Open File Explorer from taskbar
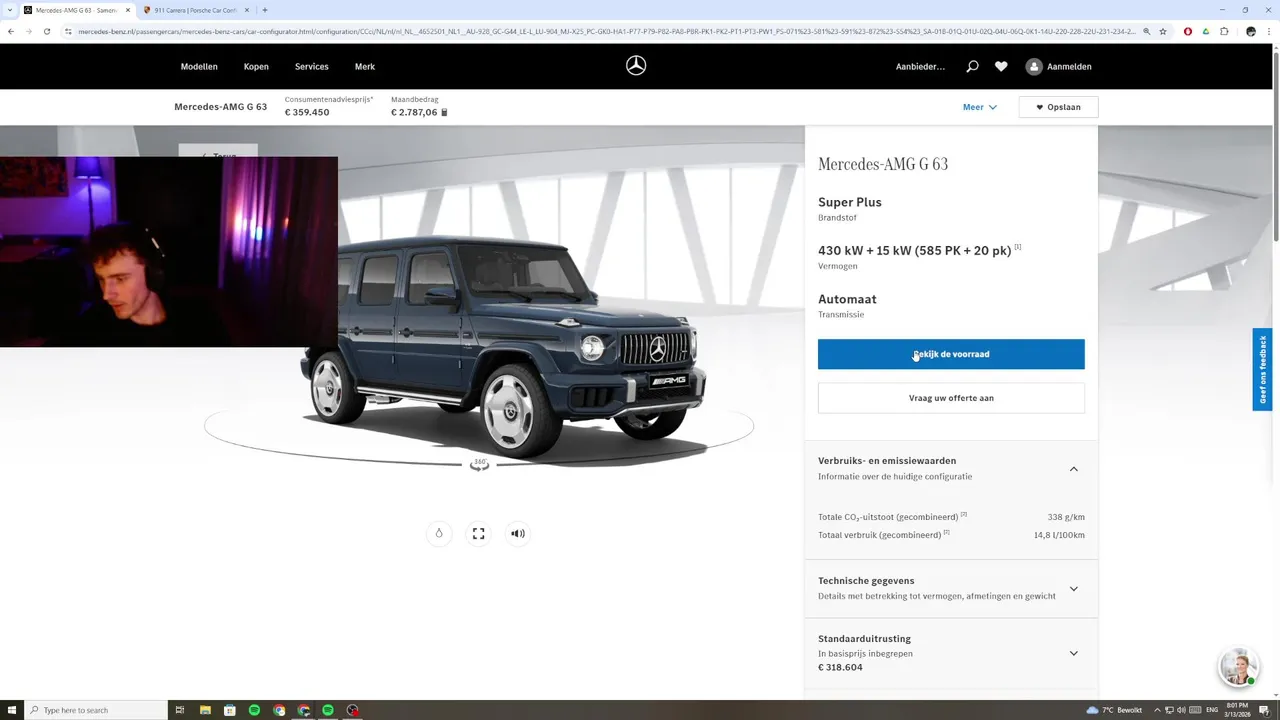Image resolution: width=1280 pixels, height=720 pixels. tap(205, 710)
